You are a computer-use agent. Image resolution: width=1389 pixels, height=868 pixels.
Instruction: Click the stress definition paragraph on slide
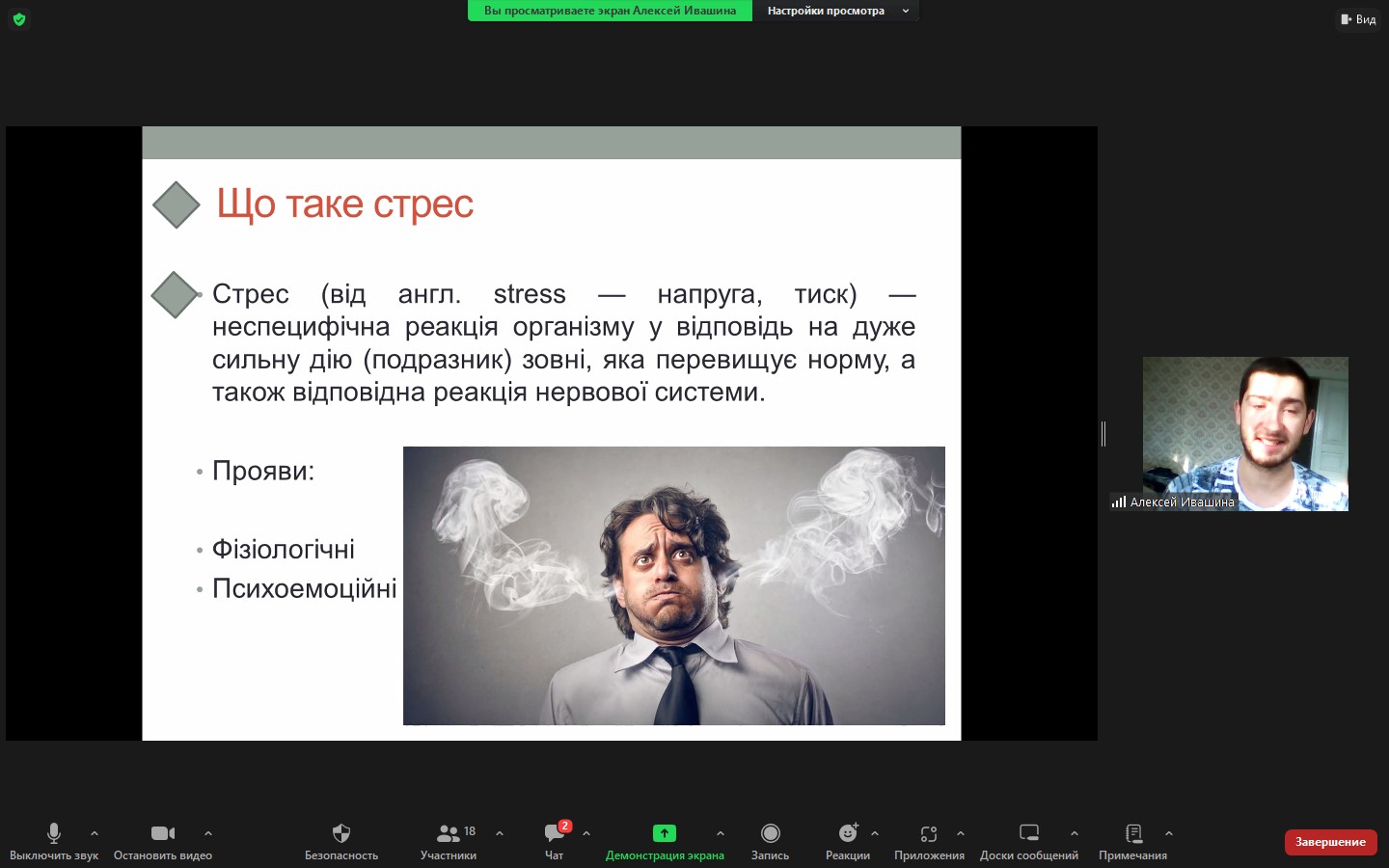[563, 343]
